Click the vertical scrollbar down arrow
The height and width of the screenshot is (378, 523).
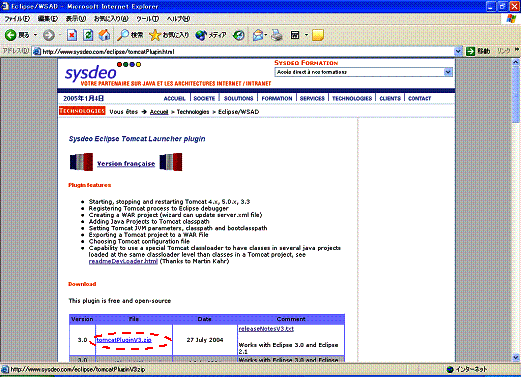[516, 358]
